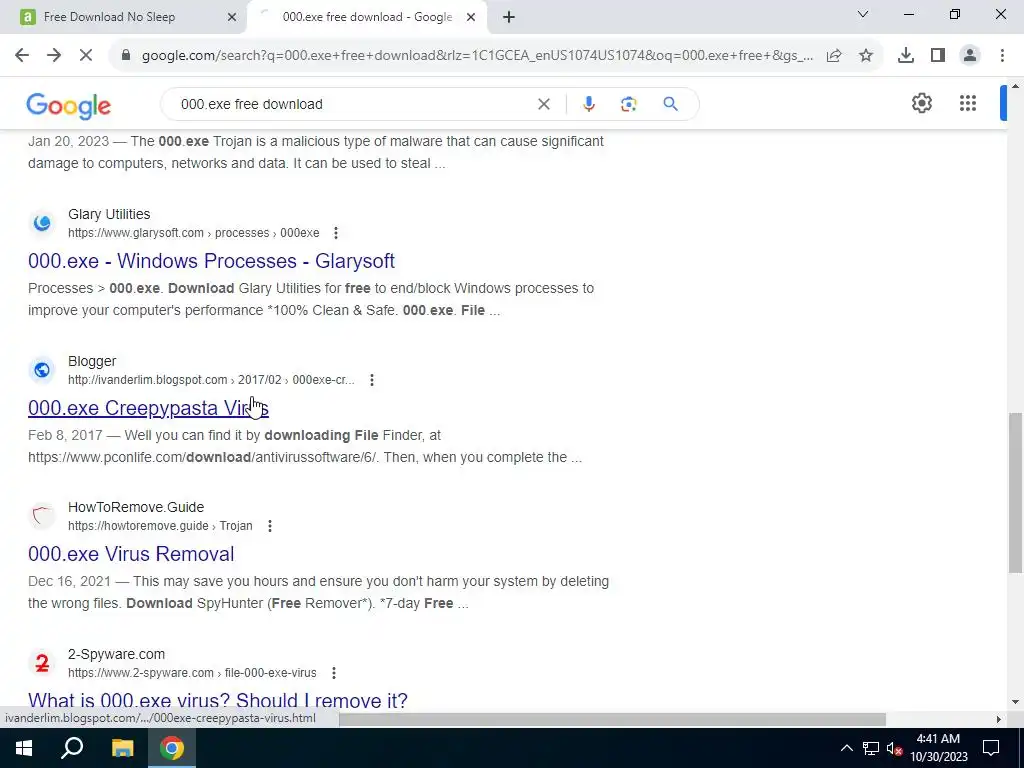1024x768 pixels.
Task: Open the Windows Start menu
Action: click(24, 748)
